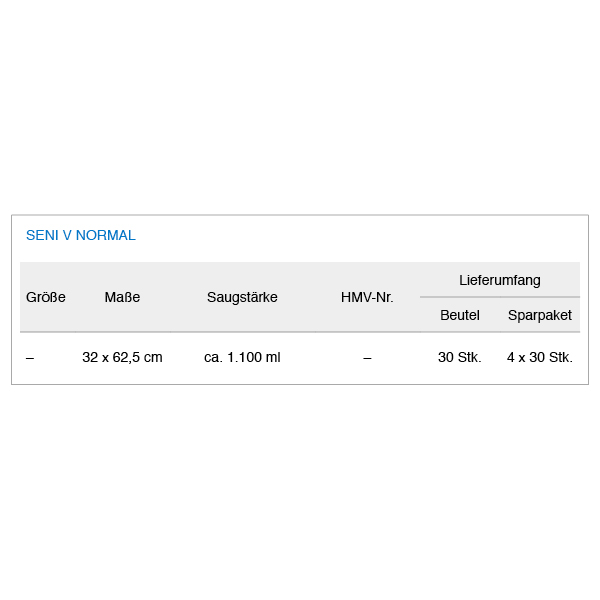Click the HMV-Nr. column header

(x=367, y=297)
